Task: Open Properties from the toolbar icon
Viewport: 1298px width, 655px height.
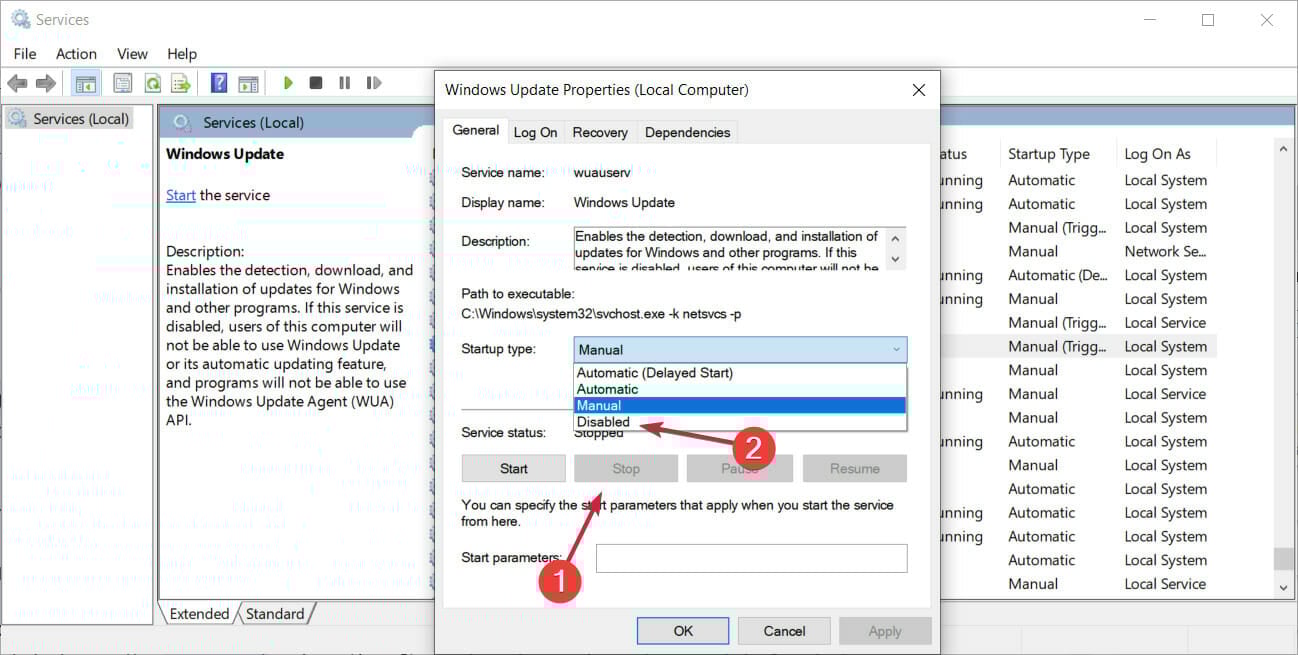Action: (123, 83)
